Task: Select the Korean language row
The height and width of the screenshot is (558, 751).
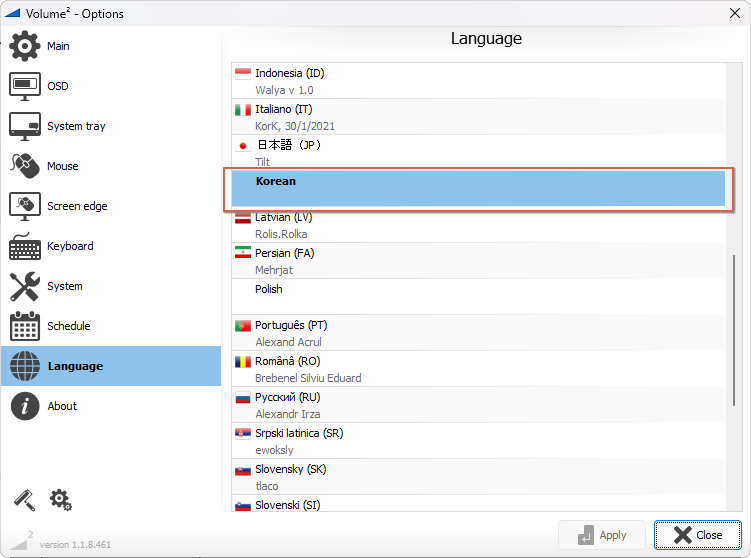Action: tap(478, 189)
